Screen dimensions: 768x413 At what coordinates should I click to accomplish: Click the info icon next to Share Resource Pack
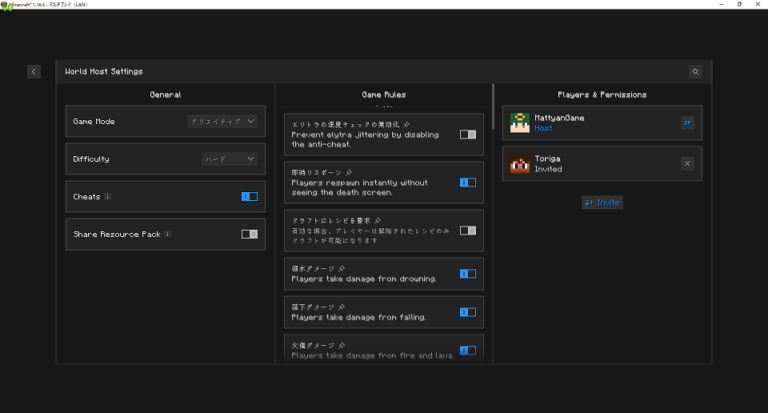168,234
